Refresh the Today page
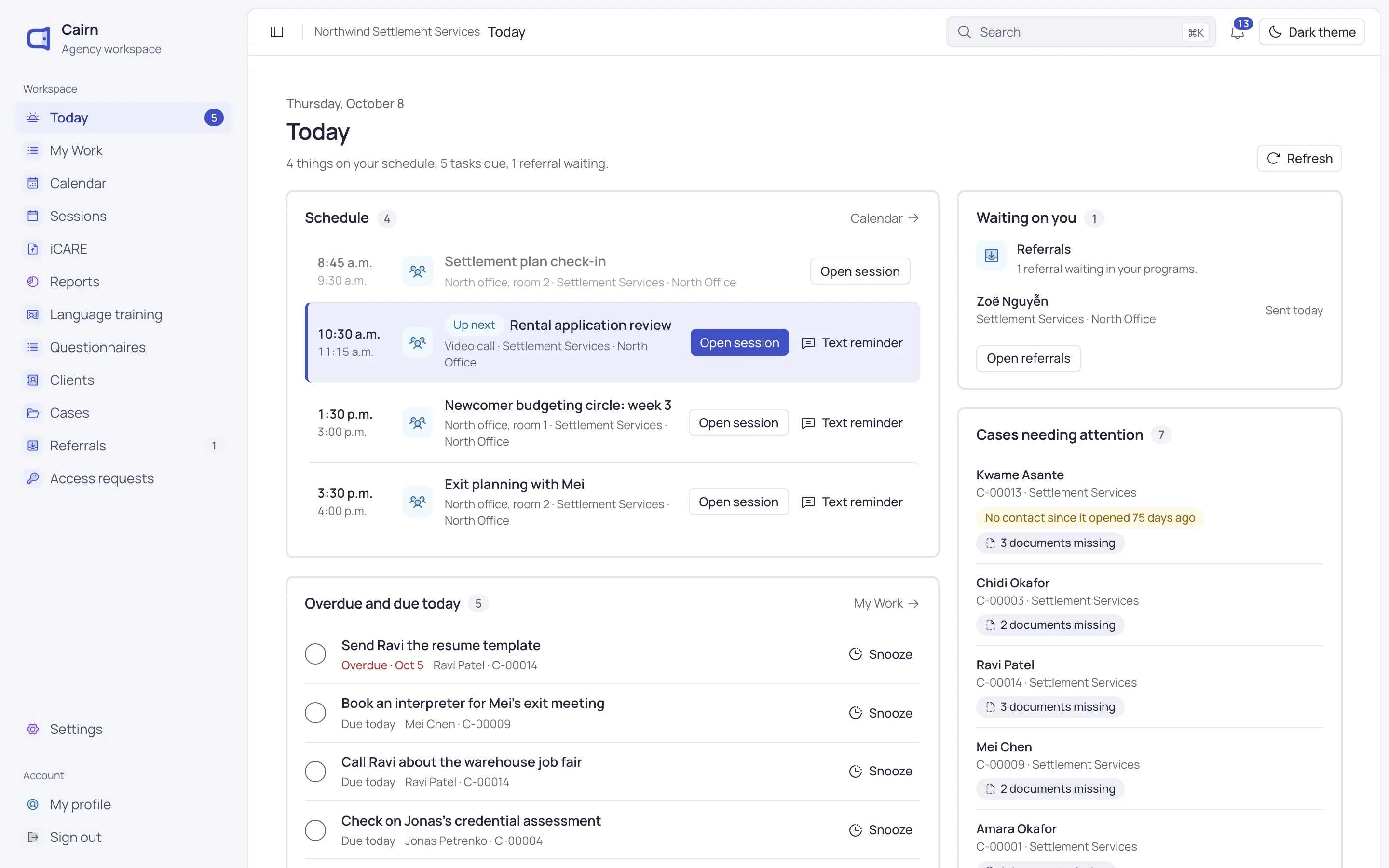This screenshot has height=868, width=1389. pyautogui.click(x=1299, y=159)
